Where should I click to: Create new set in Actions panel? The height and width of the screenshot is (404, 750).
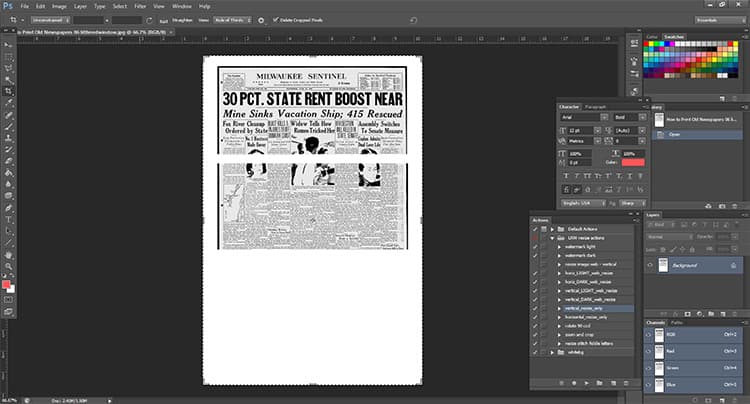point(599,383)
